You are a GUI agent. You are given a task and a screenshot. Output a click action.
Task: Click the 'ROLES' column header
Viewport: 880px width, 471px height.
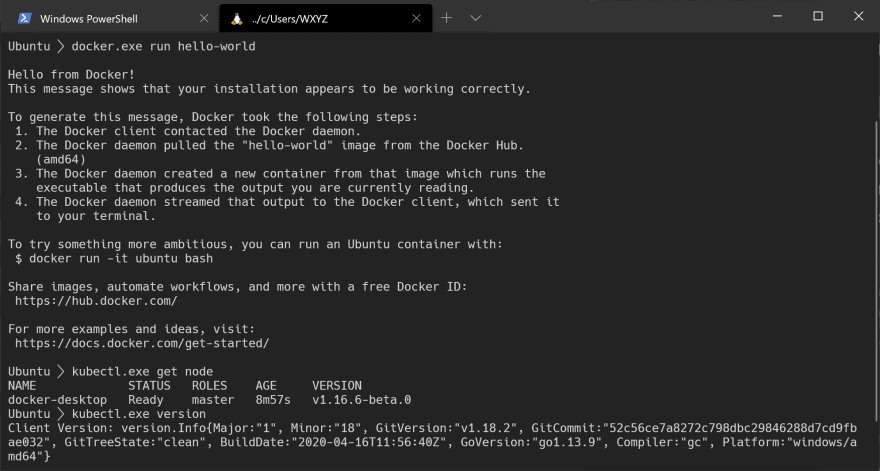coord(209,386)
